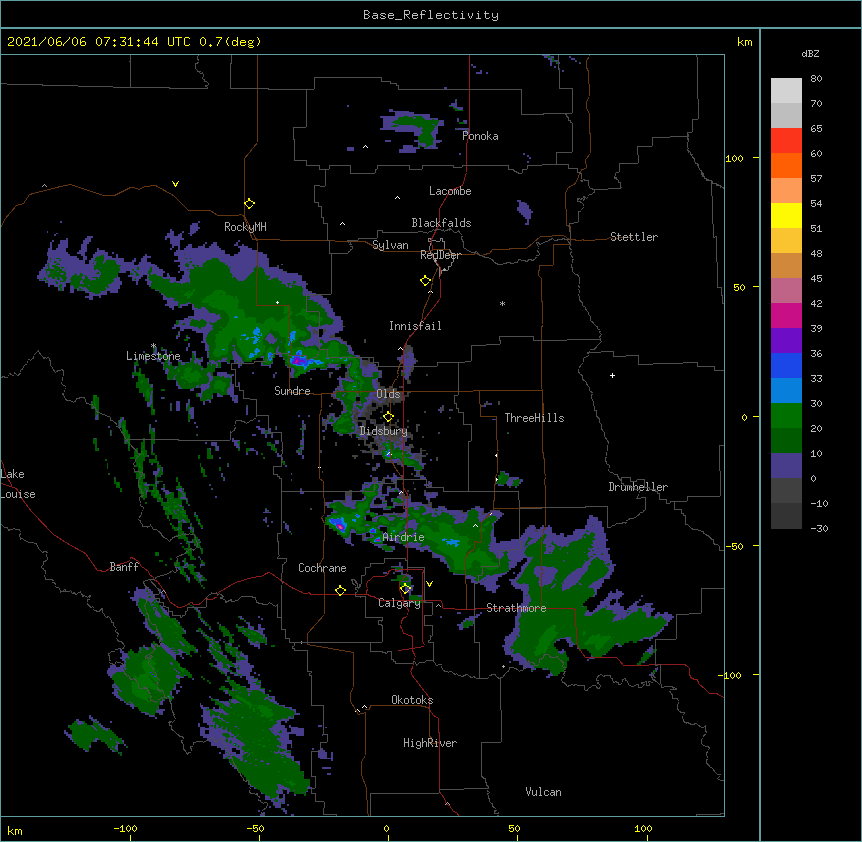The image size is (862, 842).
Task: Select the RedDeer city label
Action: (440, 255)
